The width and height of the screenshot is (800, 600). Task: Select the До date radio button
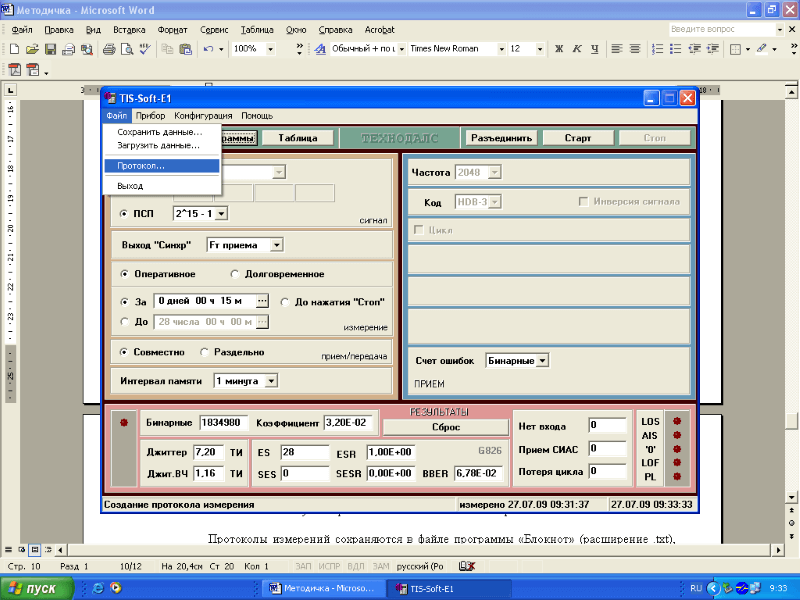coord(124,321)
